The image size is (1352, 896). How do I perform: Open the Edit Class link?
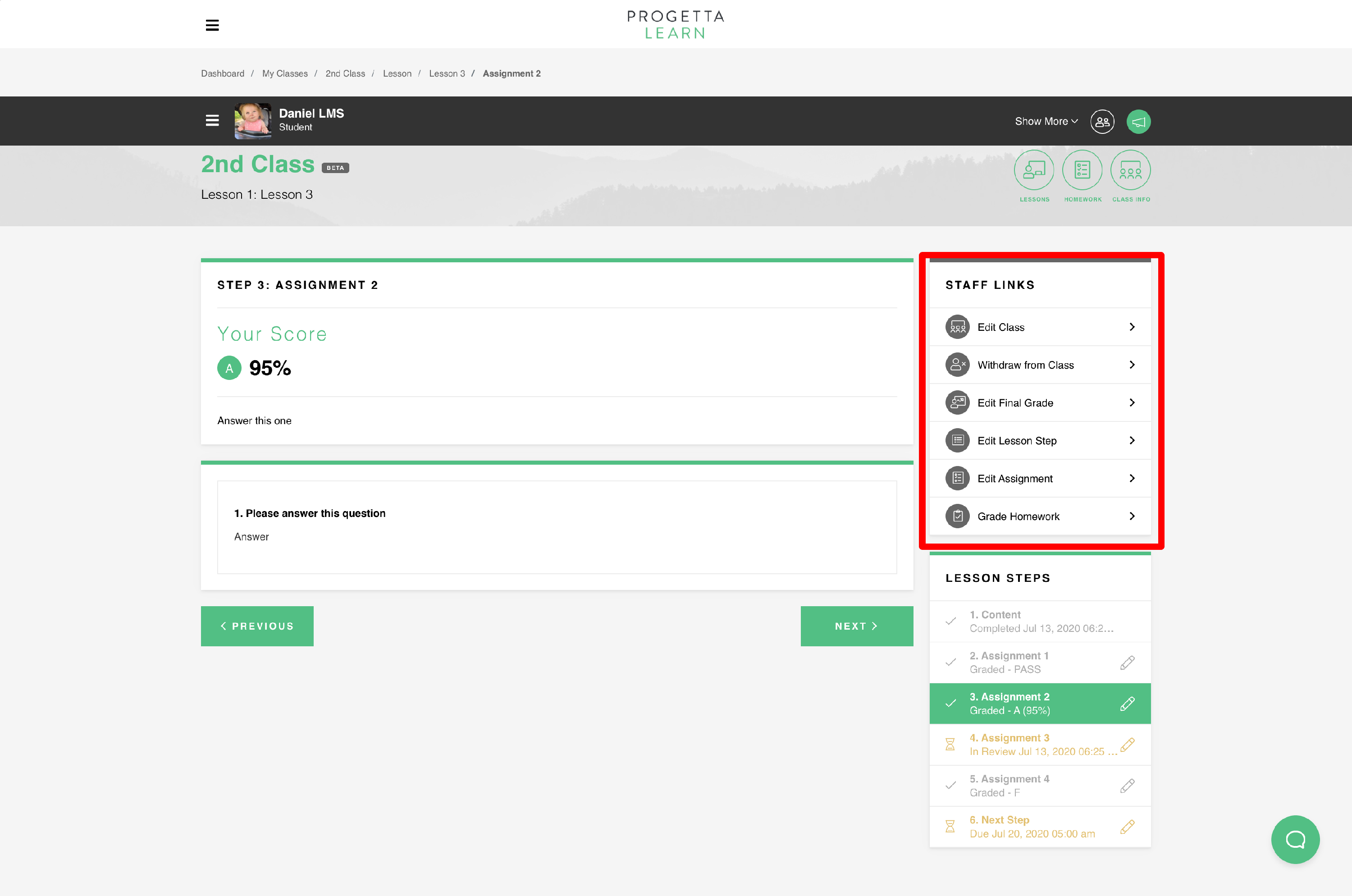1040,327
